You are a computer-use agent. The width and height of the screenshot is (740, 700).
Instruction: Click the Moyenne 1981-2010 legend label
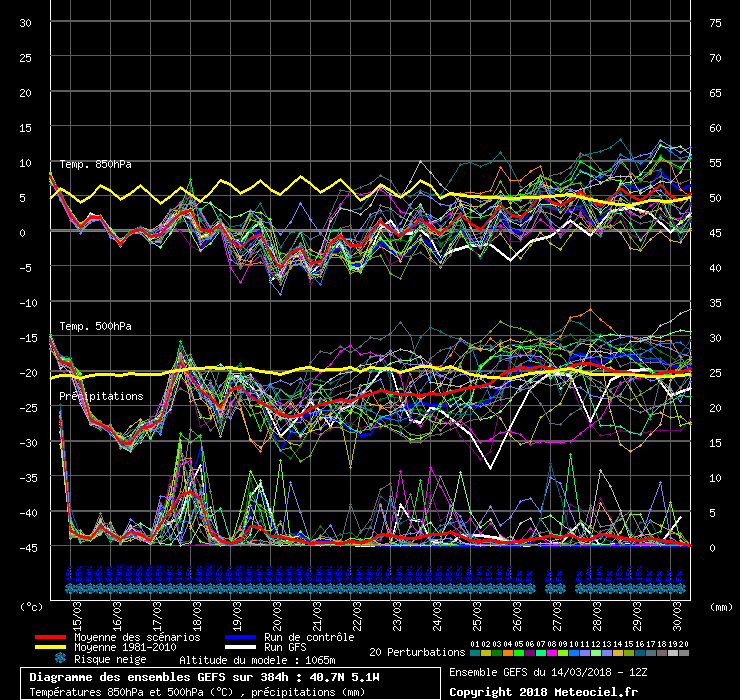coord(125,647)
